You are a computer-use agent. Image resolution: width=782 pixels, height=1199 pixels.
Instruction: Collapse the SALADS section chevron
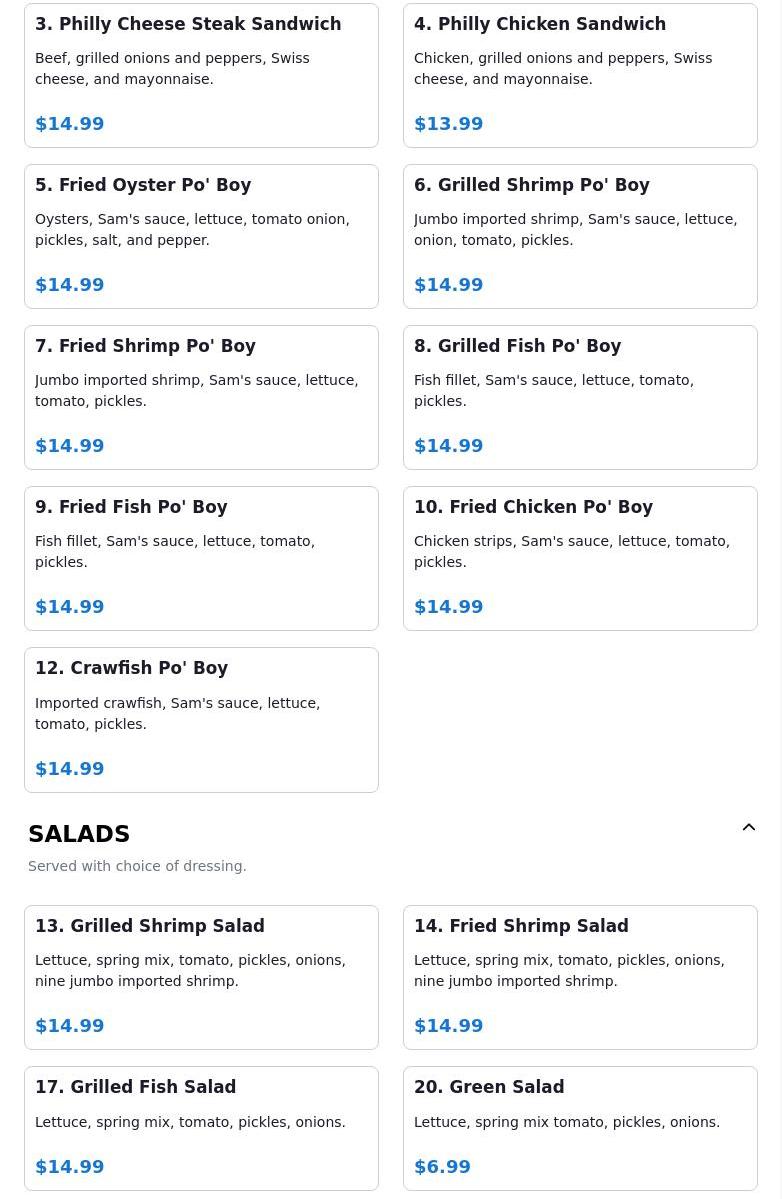pos(748,827)
